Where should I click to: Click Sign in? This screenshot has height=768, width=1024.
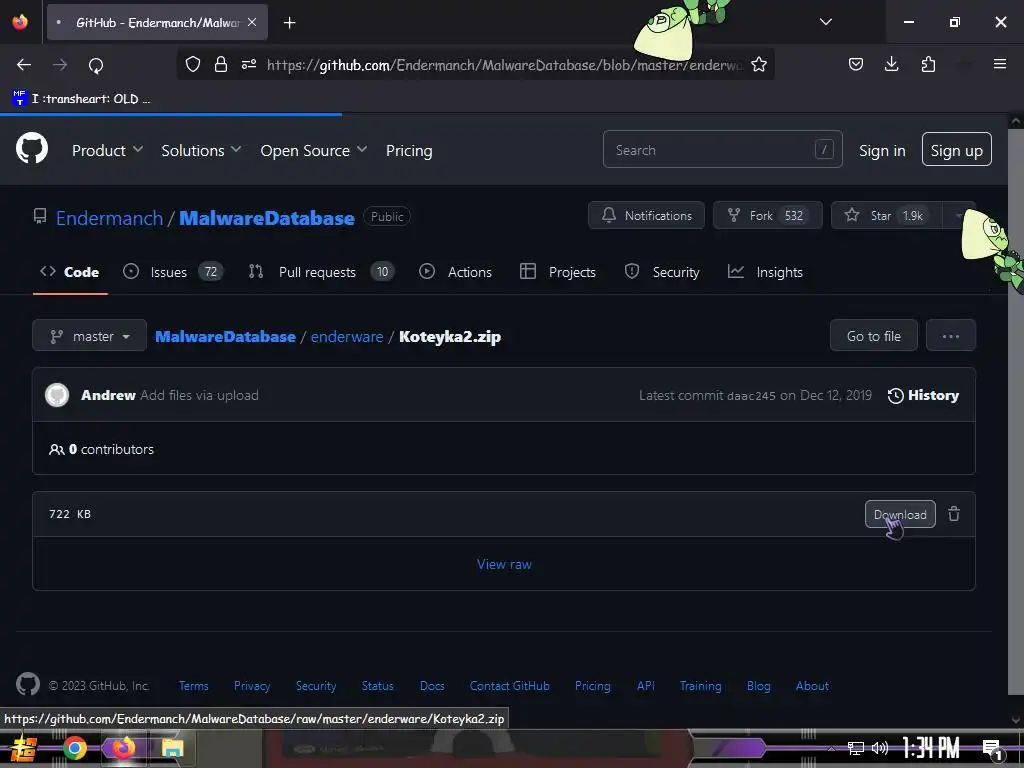[882, 150]
